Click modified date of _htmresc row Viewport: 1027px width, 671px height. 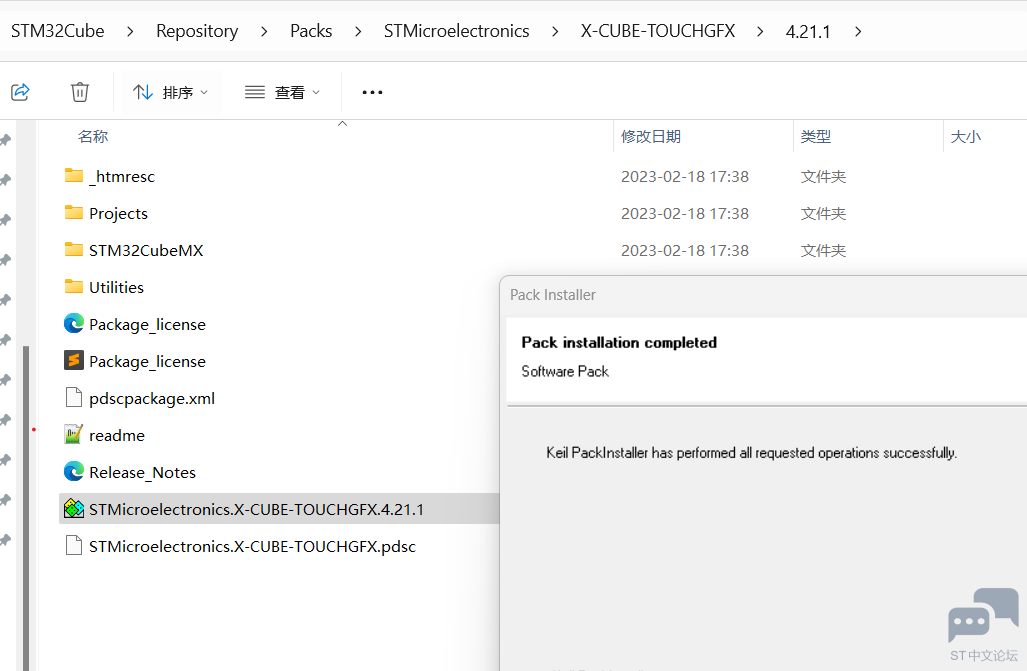click(x=684, y=176)
